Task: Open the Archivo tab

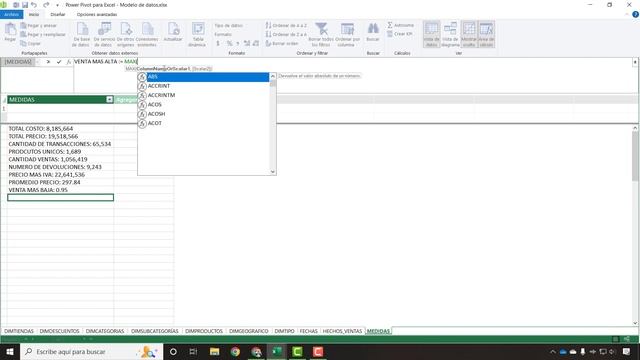Action: point(11,14)
